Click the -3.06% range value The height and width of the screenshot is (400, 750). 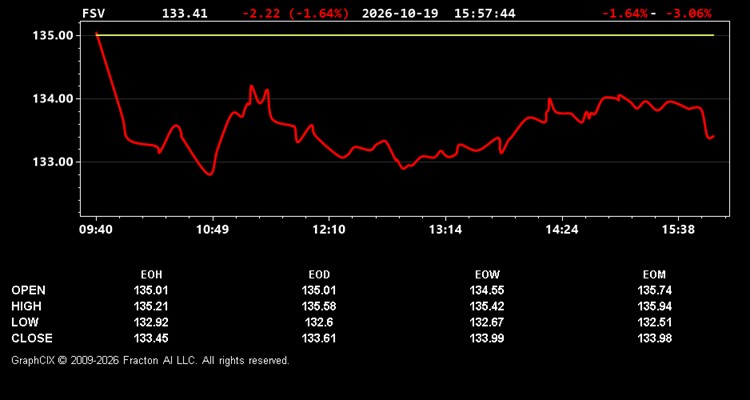point(689,13)
